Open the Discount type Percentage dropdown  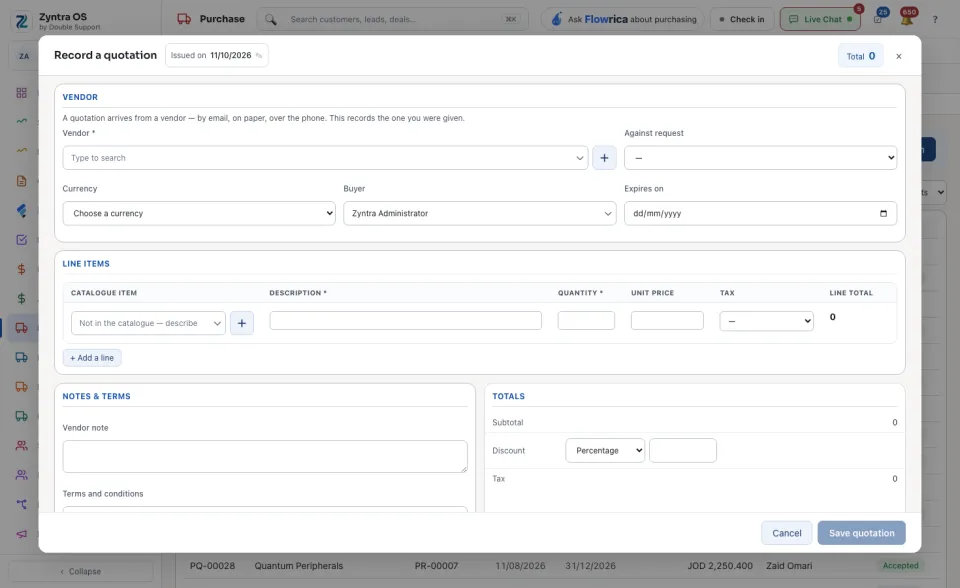(x=605, y=450)
